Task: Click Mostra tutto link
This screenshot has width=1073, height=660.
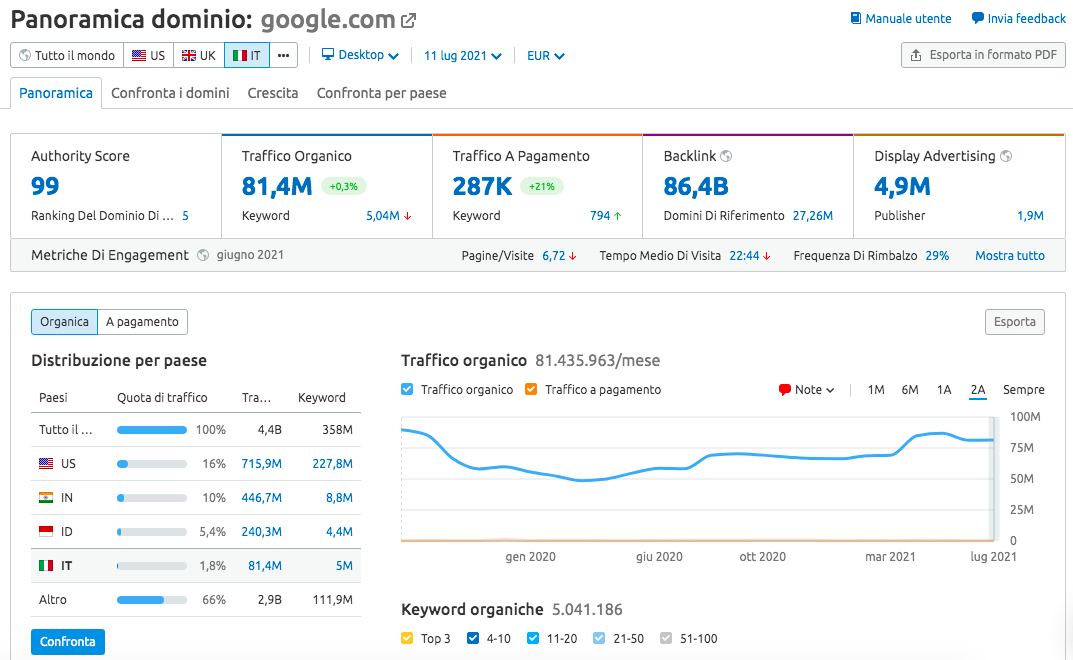Action: click(1009, 255)
